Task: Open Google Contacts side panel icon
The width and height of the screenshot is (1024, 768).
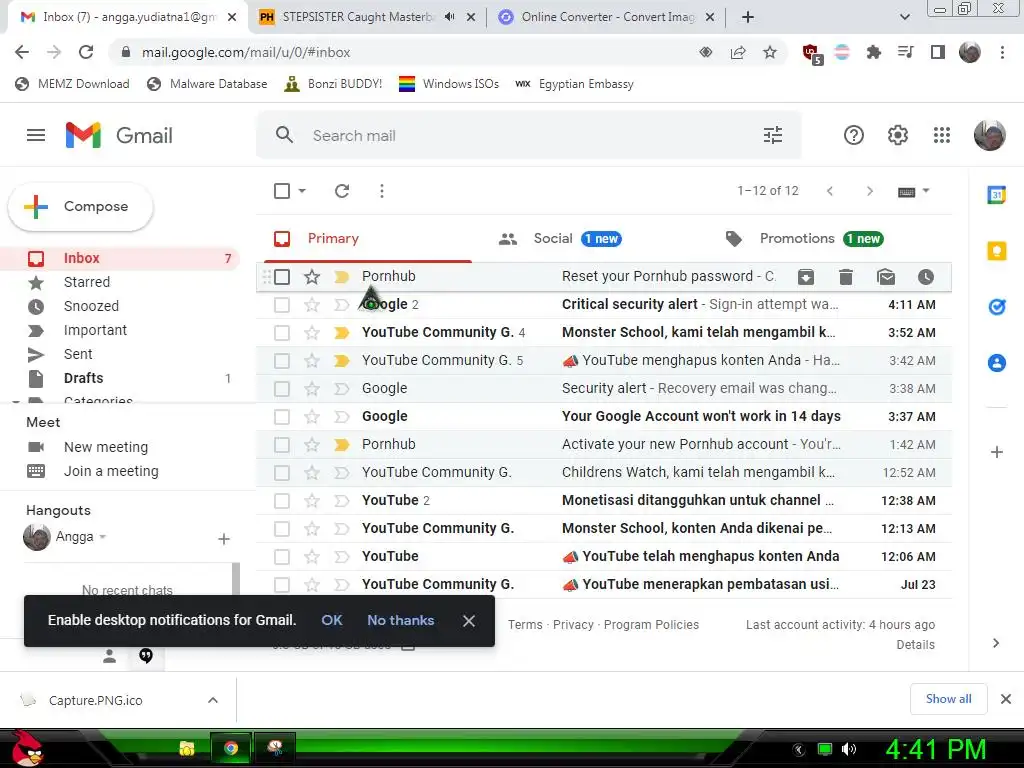Action: point(997,362)
